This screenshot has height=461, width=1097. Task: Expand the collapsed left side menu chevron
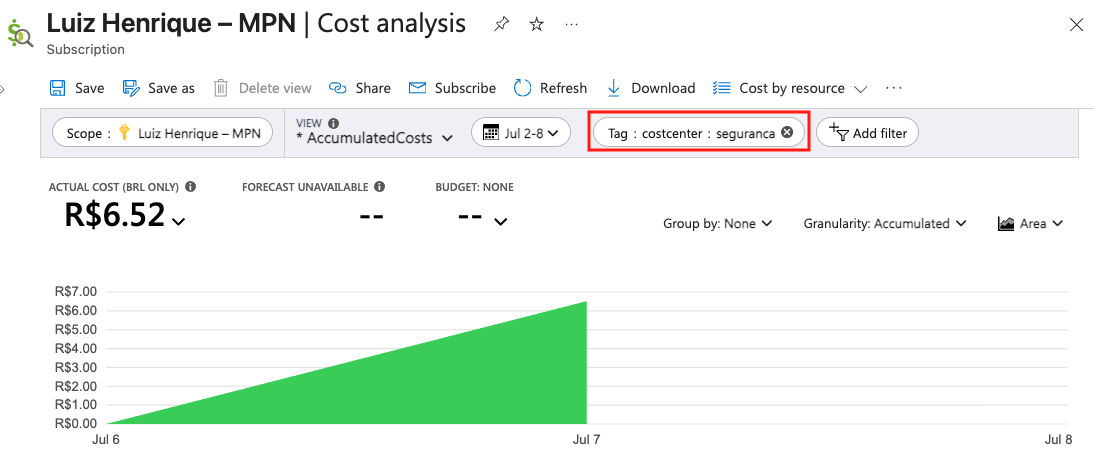click(2, 88)
